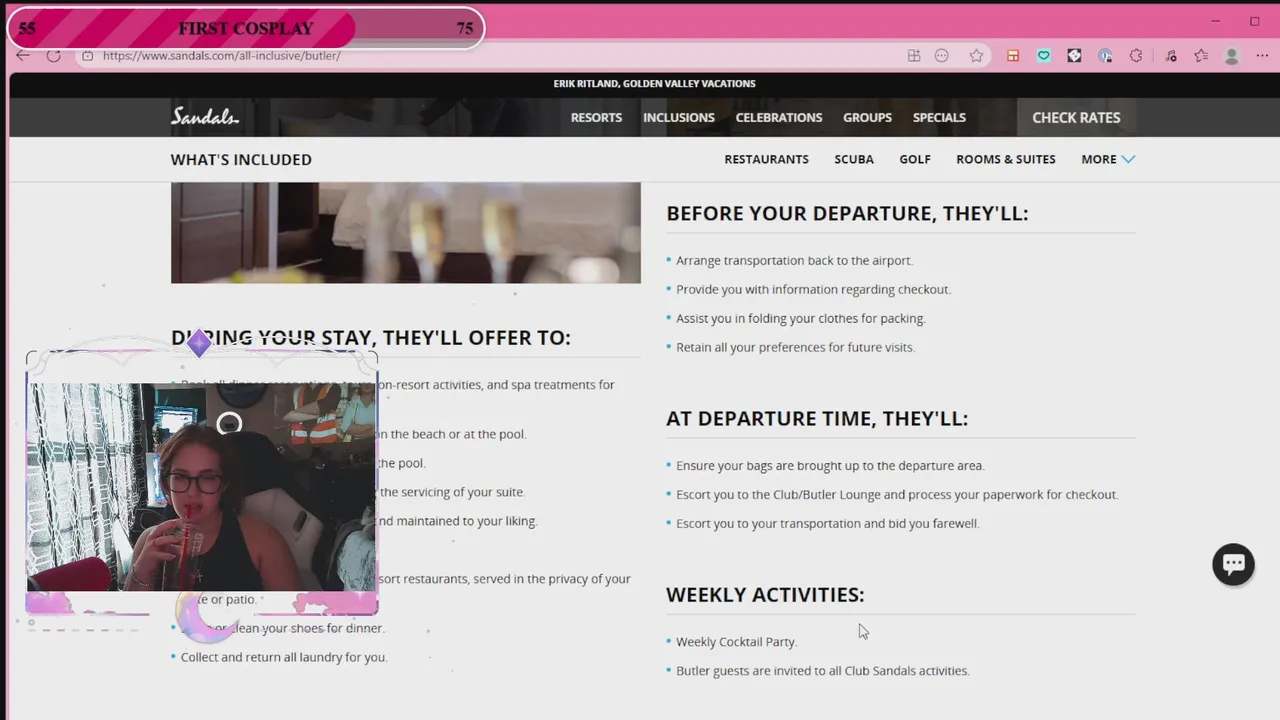Screen dimensions: 1280x720
Task: Click 'Arrange transportation back to the airport'
Action: click(794, 260)
